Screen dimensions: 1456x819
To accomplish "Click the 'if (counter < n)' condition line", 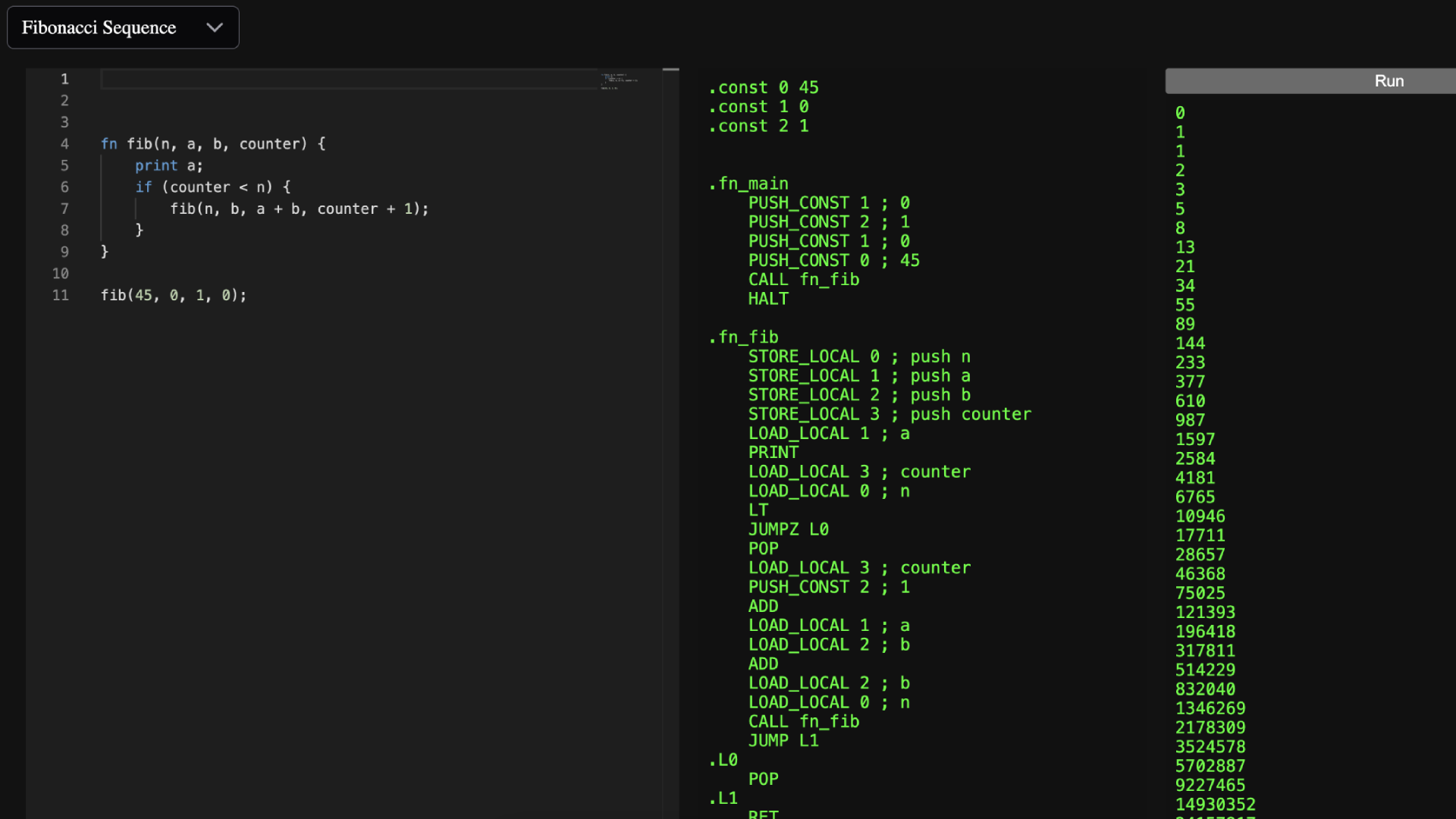I will pos(212,187).
